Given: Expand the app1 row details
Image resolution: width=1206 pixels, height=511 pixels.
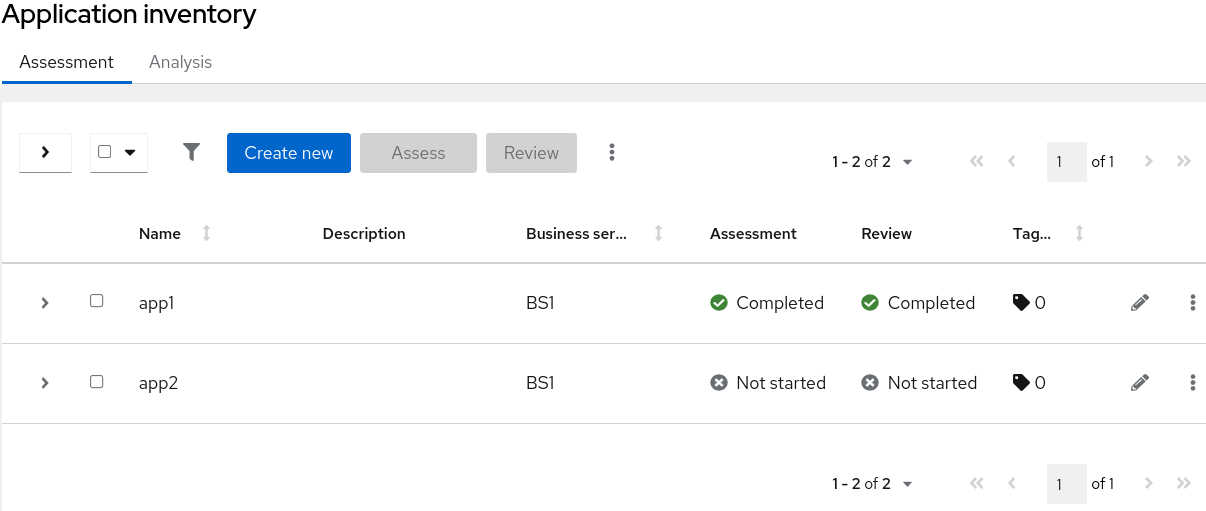Looking at the screenshot, I should coord(45,302).
